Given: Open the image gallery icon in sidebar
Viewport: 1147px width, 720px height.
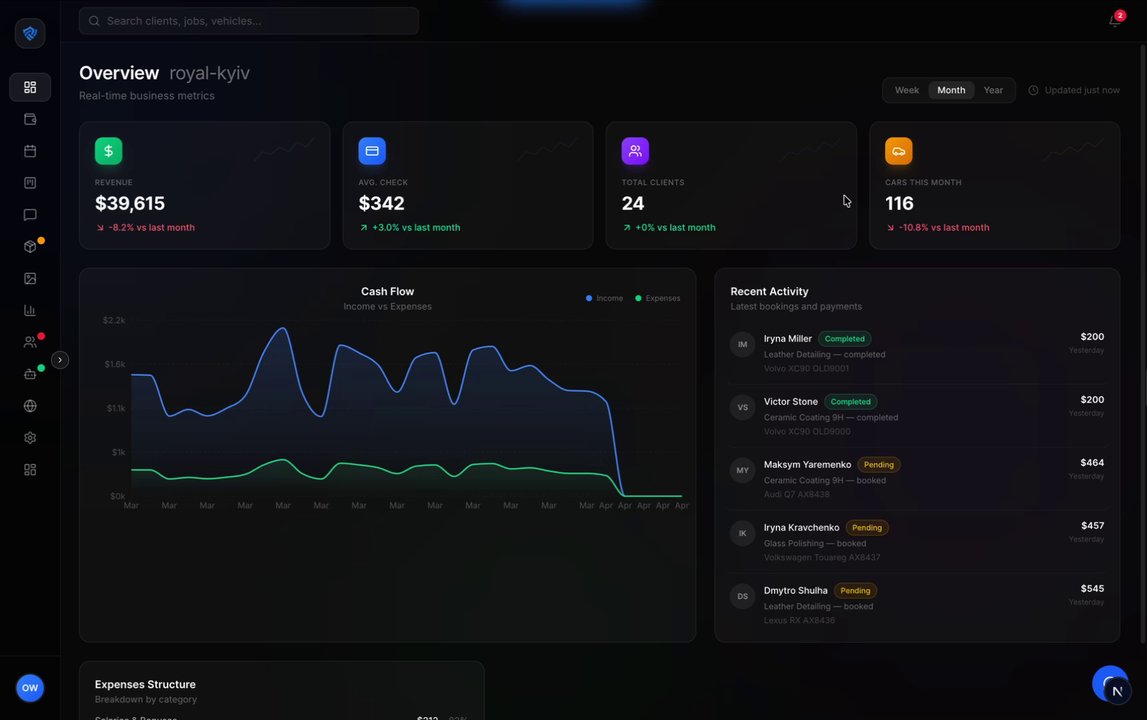Looking at the screenshot, I should pos(30,278).
